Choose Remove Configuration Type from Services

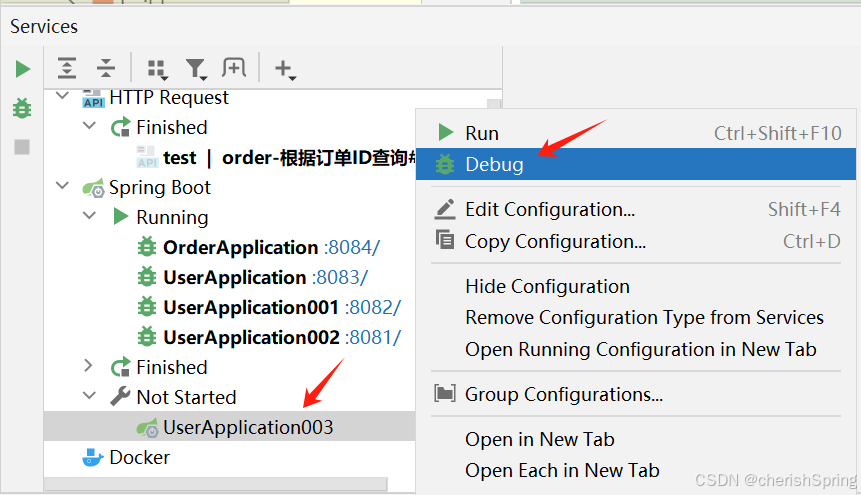(x=636, y=318)
